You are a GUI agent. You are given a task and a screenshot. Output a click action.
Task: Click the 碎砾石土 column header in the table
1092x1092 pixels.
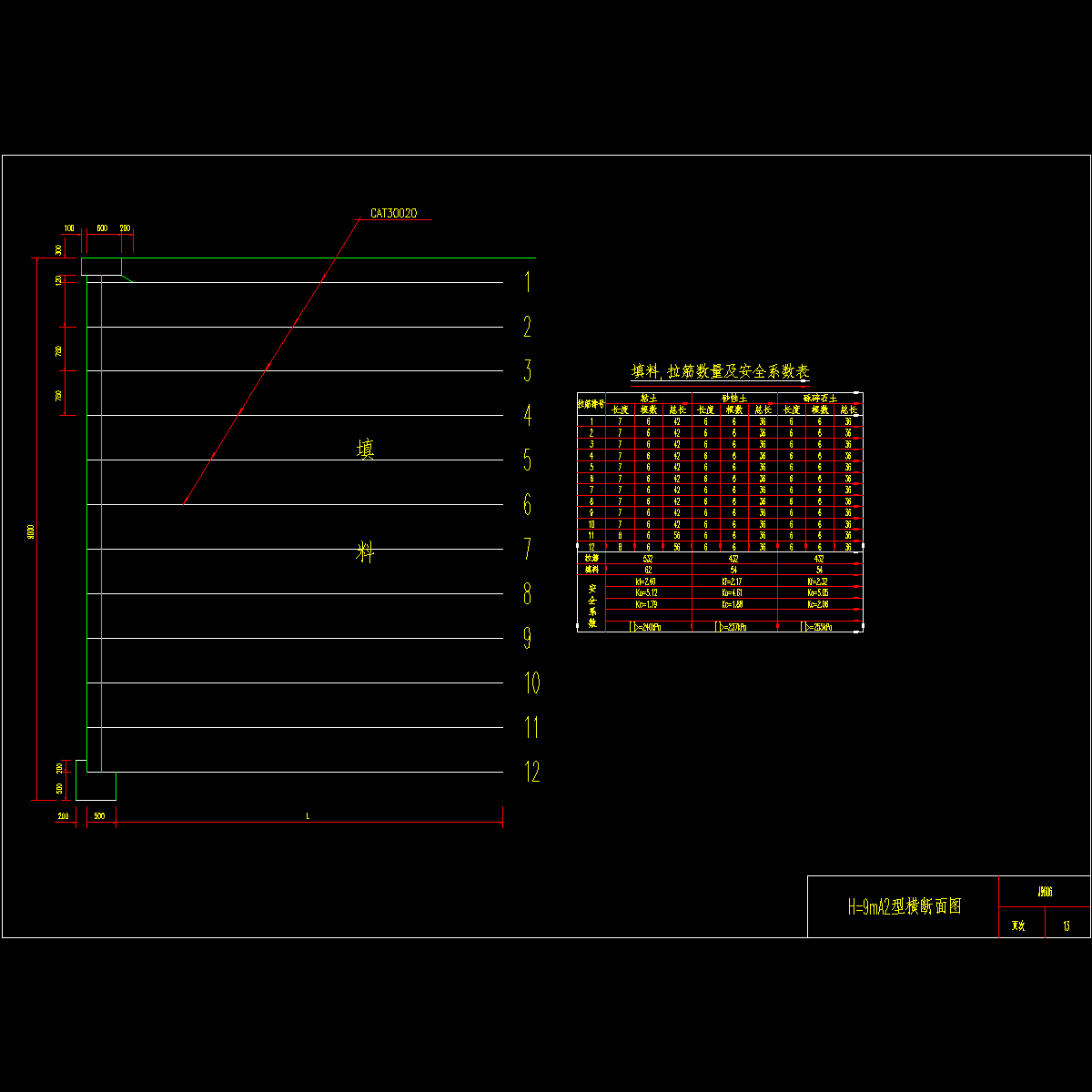(820, 398)
